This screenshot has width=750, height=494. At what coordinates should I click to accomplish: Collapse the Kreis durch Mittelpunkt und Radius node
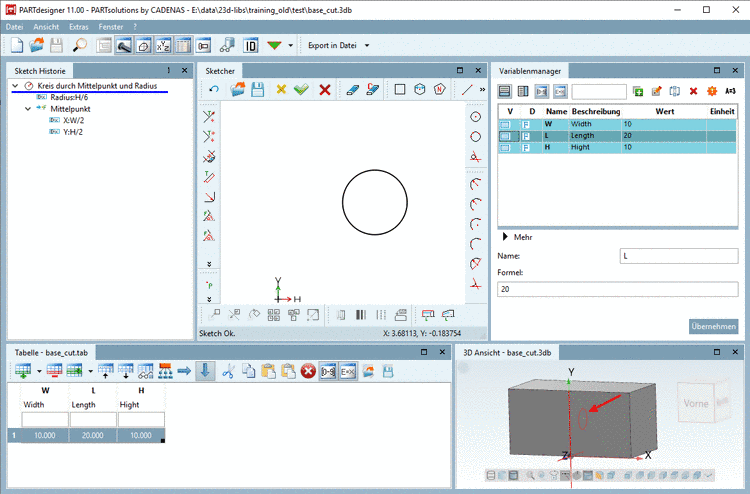coord(15,86)
